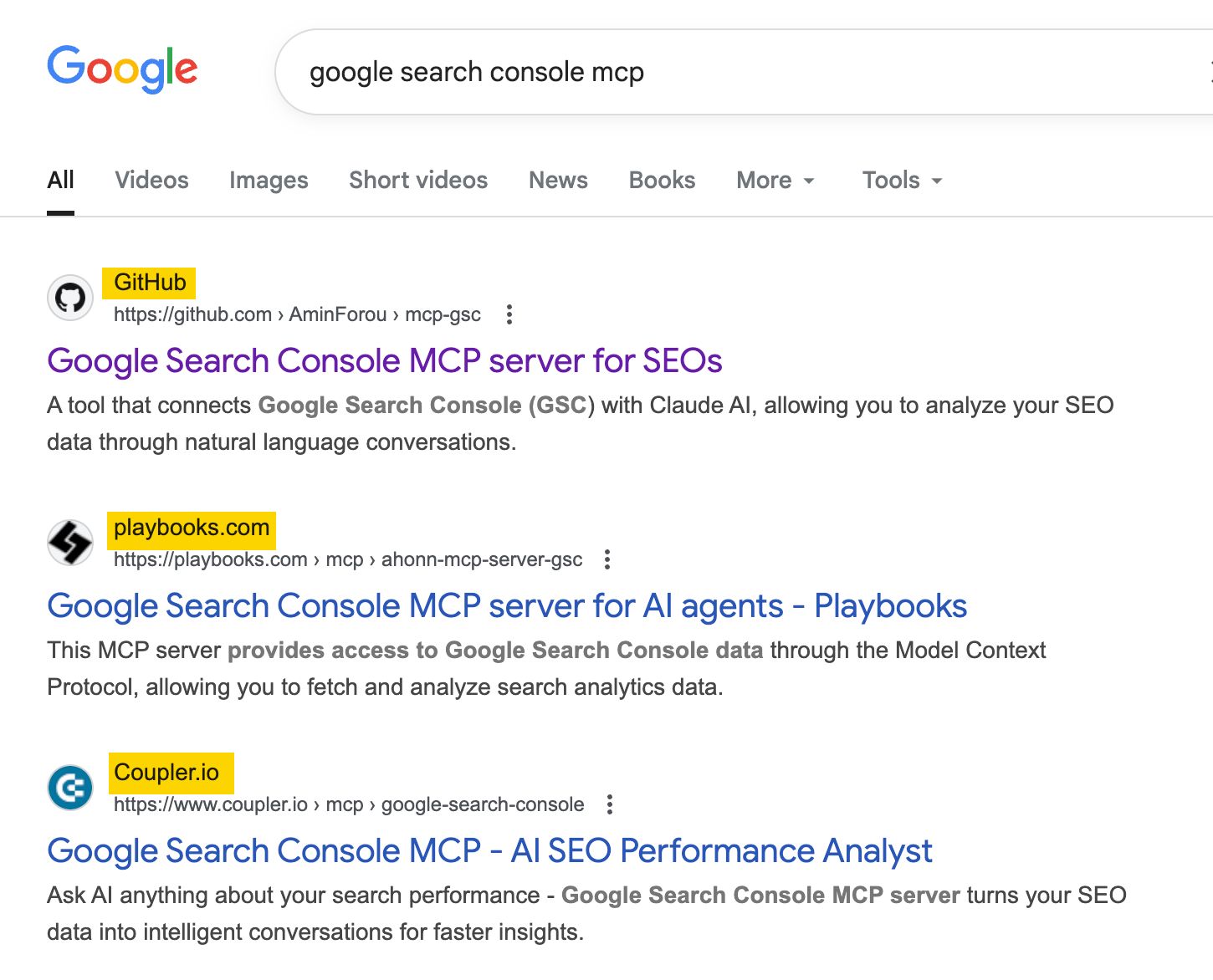Image resolution: width=1213 pixels, height=980 pixels.
Task: Select the Videos tab
Action: 151,180
